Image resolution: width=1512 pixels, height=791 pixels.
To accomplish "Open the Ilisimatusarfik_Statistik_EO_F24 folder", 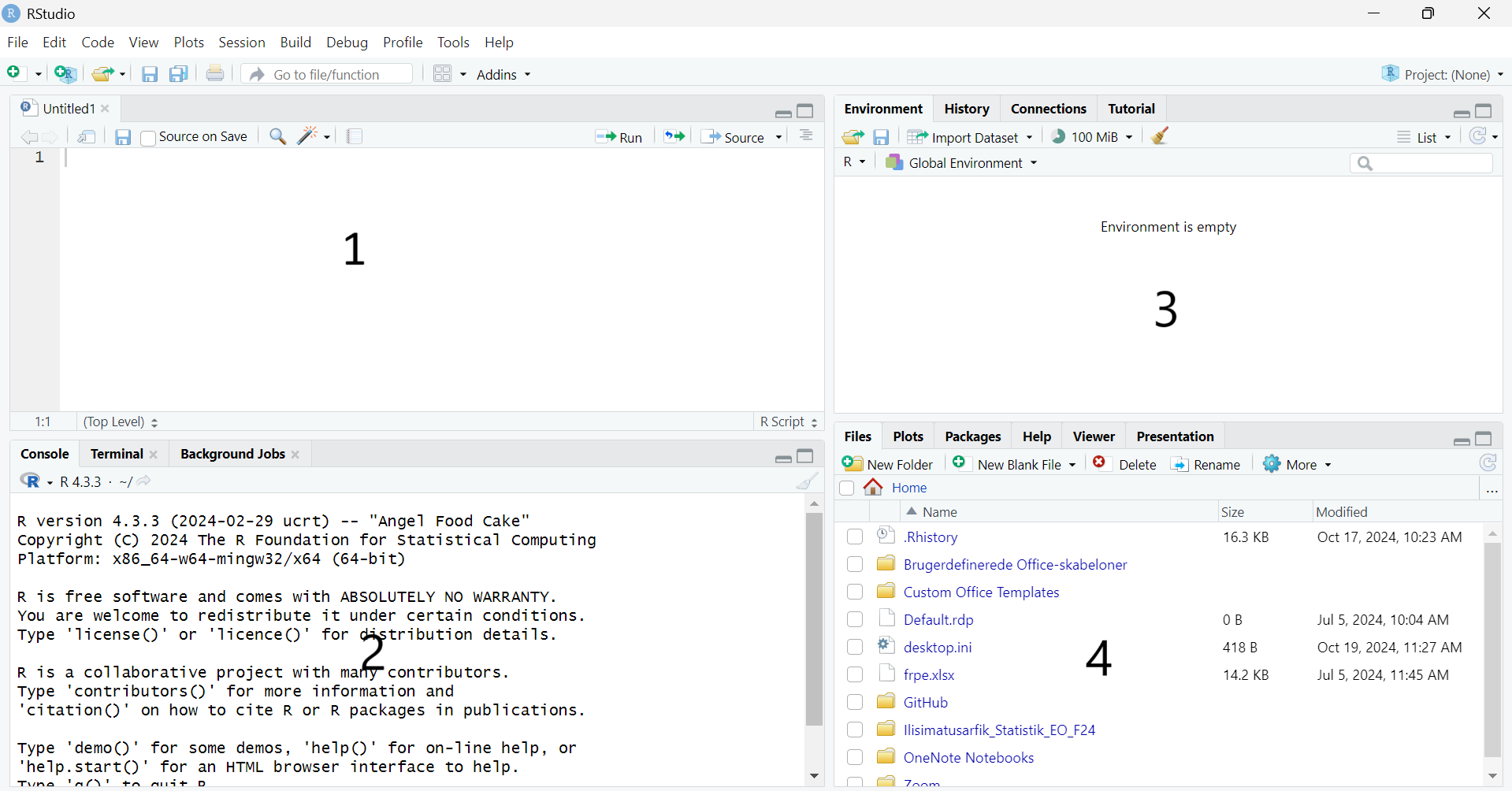I will click(999, 730).
